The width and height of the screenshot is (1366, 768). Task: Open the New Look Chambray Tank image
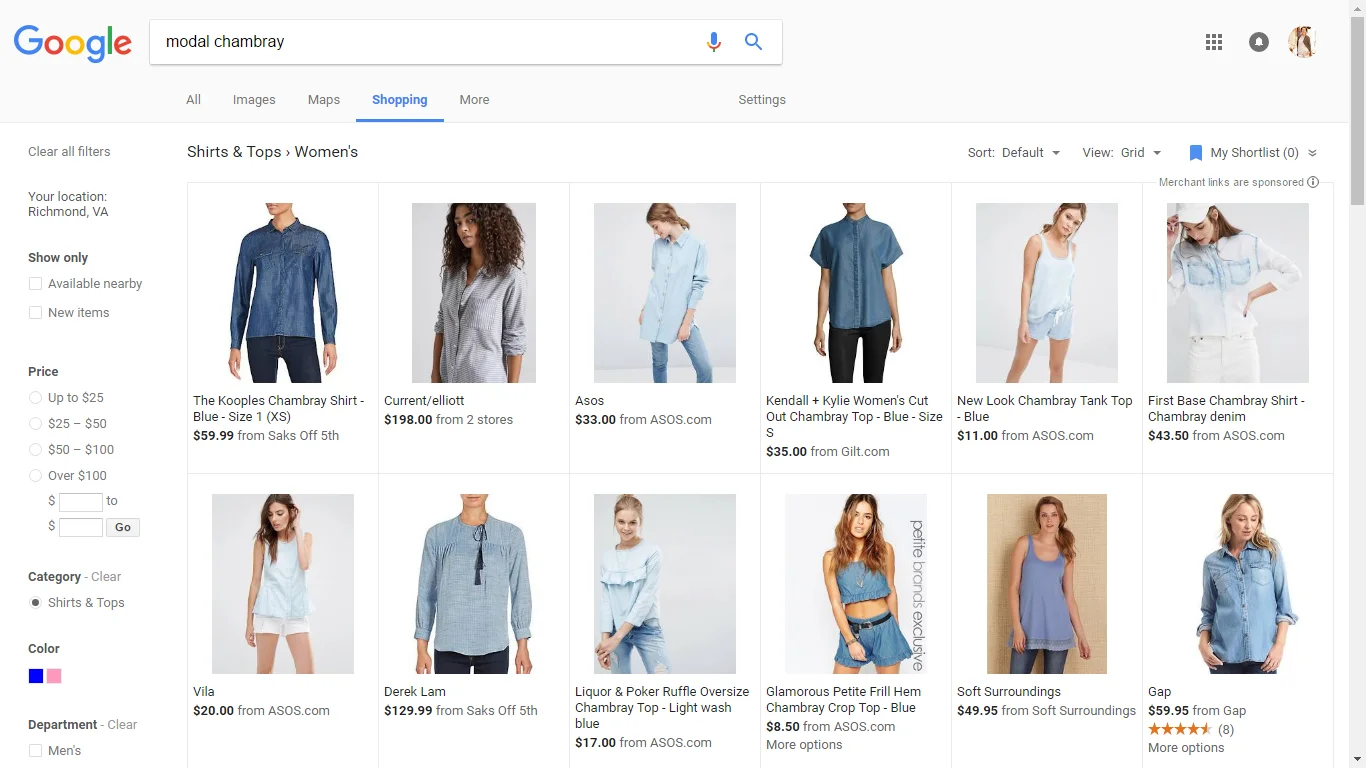[1047, 293]
